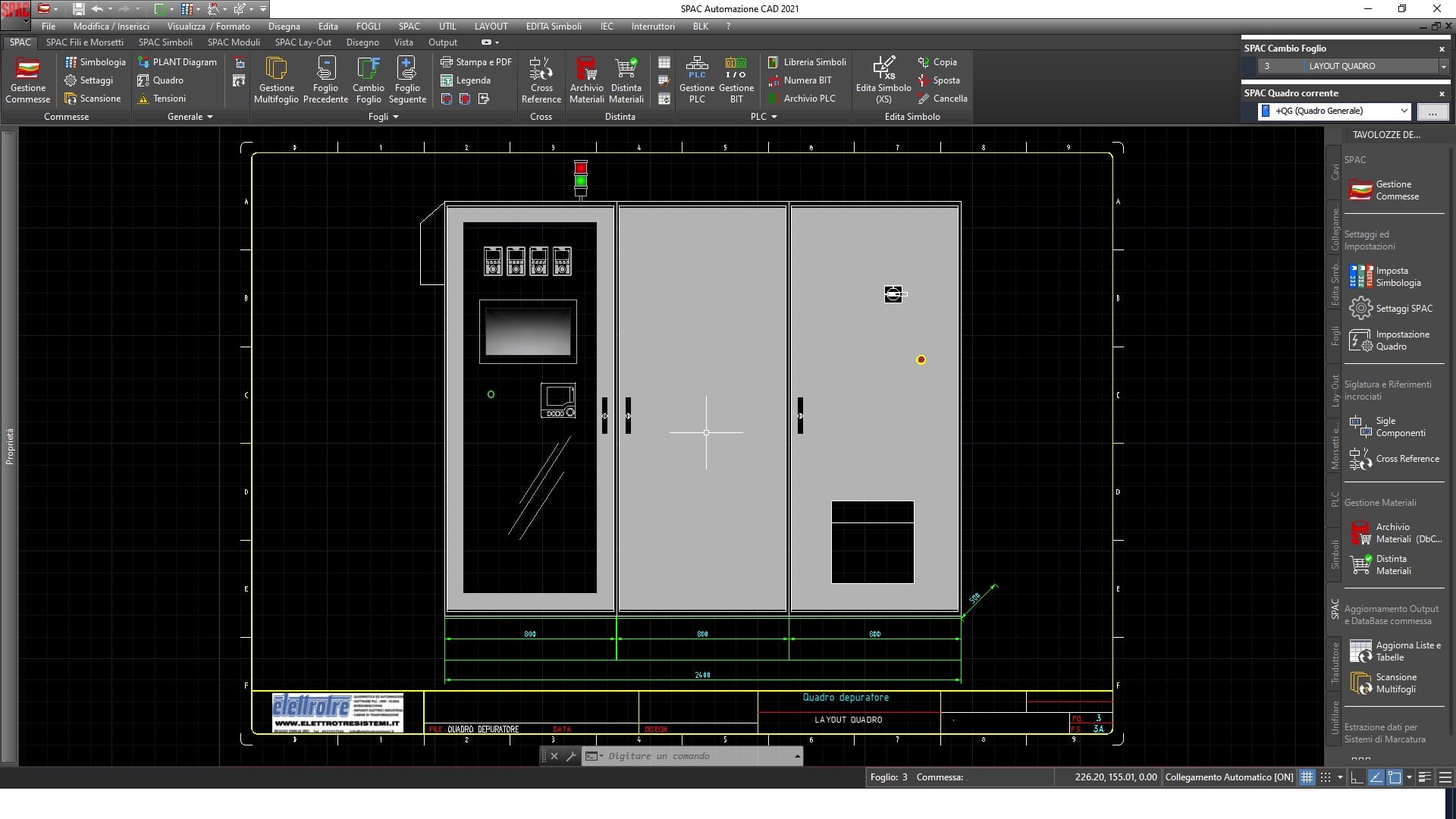Toggle Collegamento Automatico [ON] status
Viewport: 1456px width, 819px height.
click(1229, 777)
